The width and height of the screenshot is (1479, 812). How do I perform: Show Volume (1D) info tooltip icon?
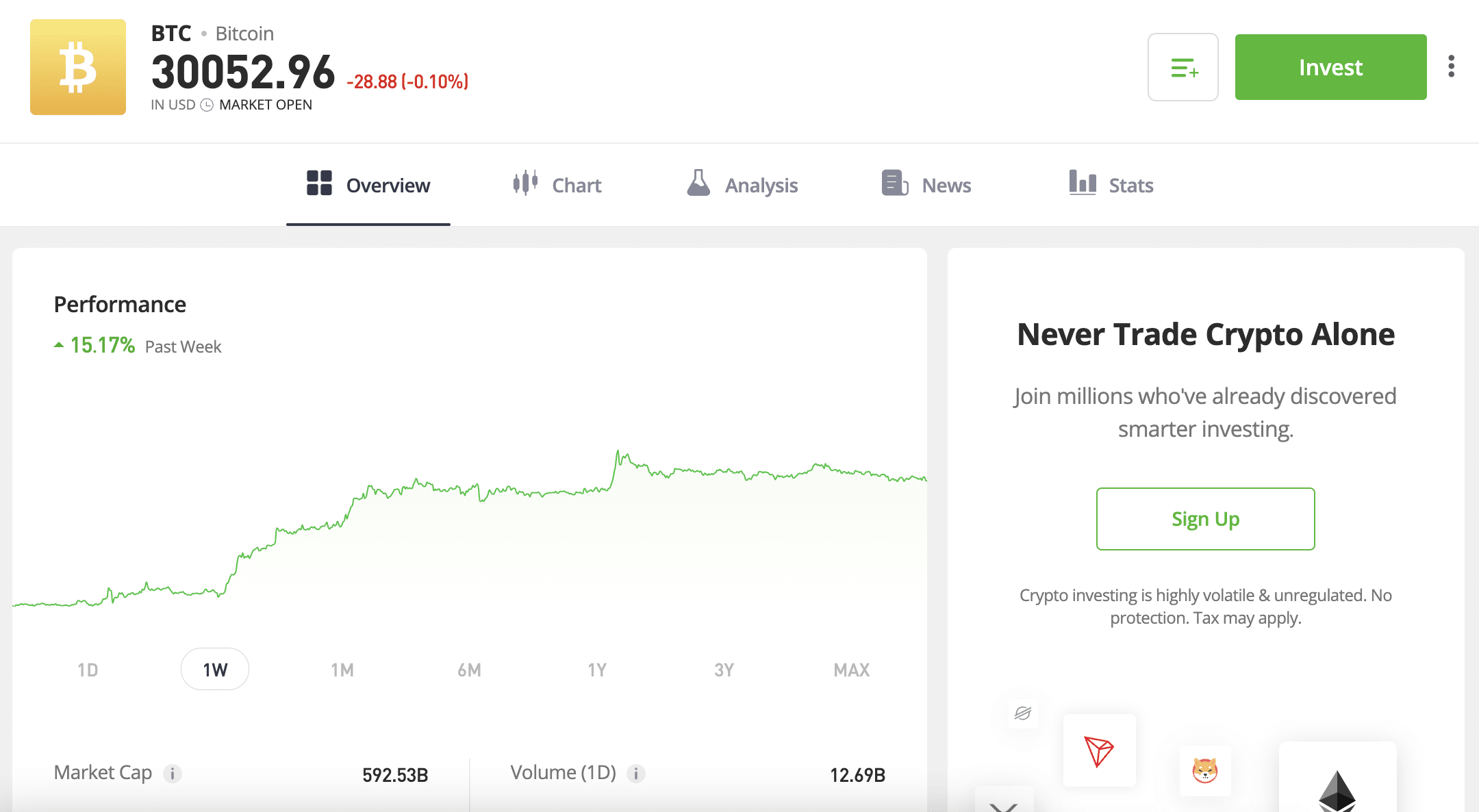pyautogui.click(x=636, y=774)
